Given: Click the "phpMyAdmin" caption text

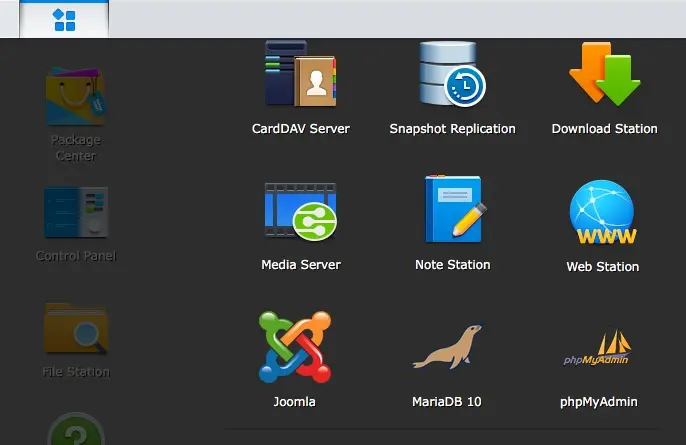Looking at the screenshot, I should click(x=599, y=402).
